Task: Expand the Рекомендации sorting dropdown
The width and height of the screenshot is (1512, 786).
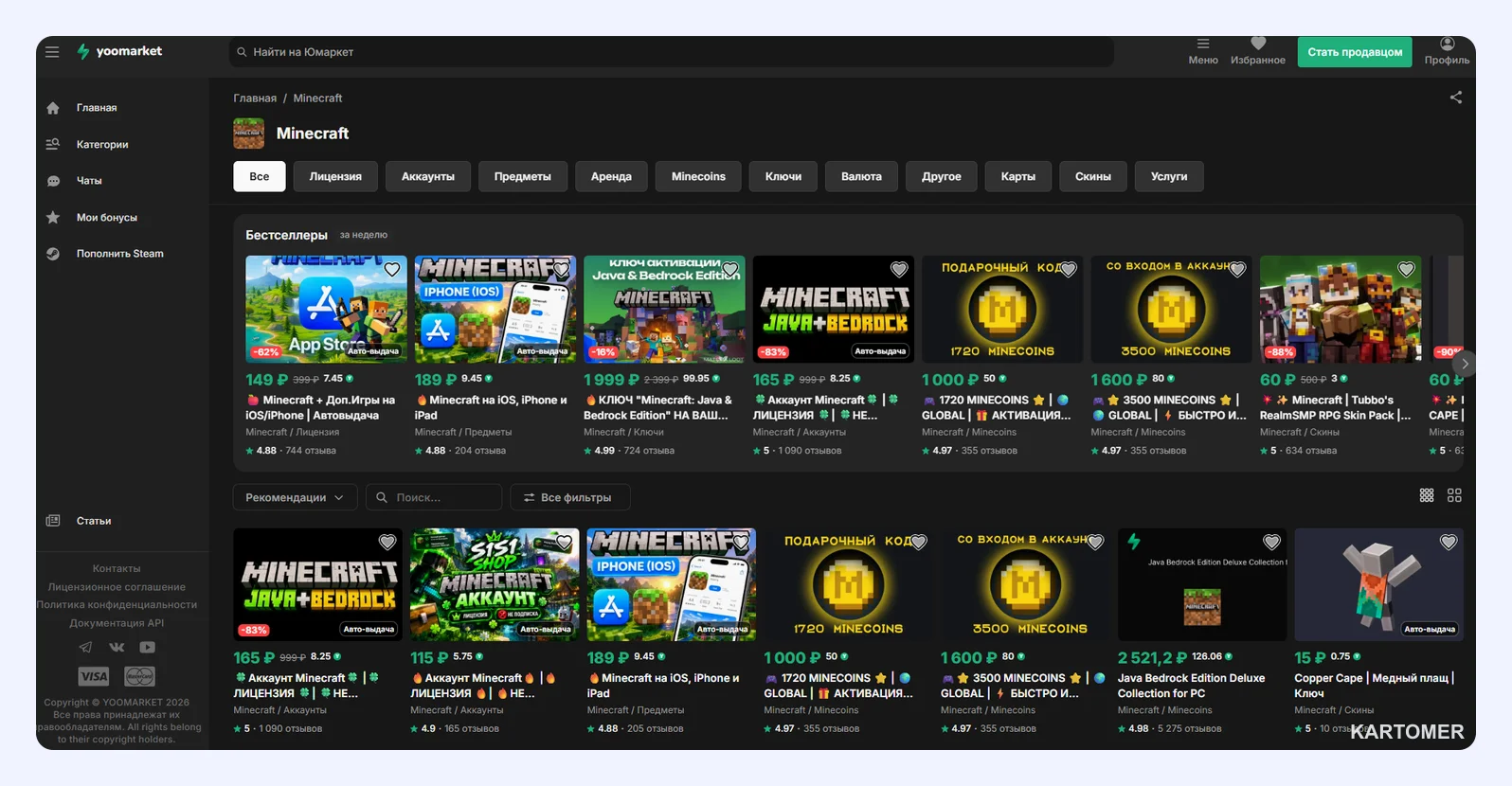Action: click(295, 497)
